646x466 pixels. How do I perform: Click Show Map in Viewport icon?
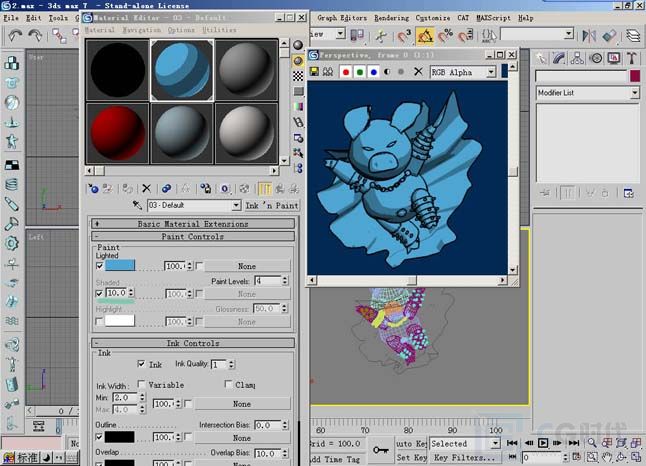click(244, 189)
